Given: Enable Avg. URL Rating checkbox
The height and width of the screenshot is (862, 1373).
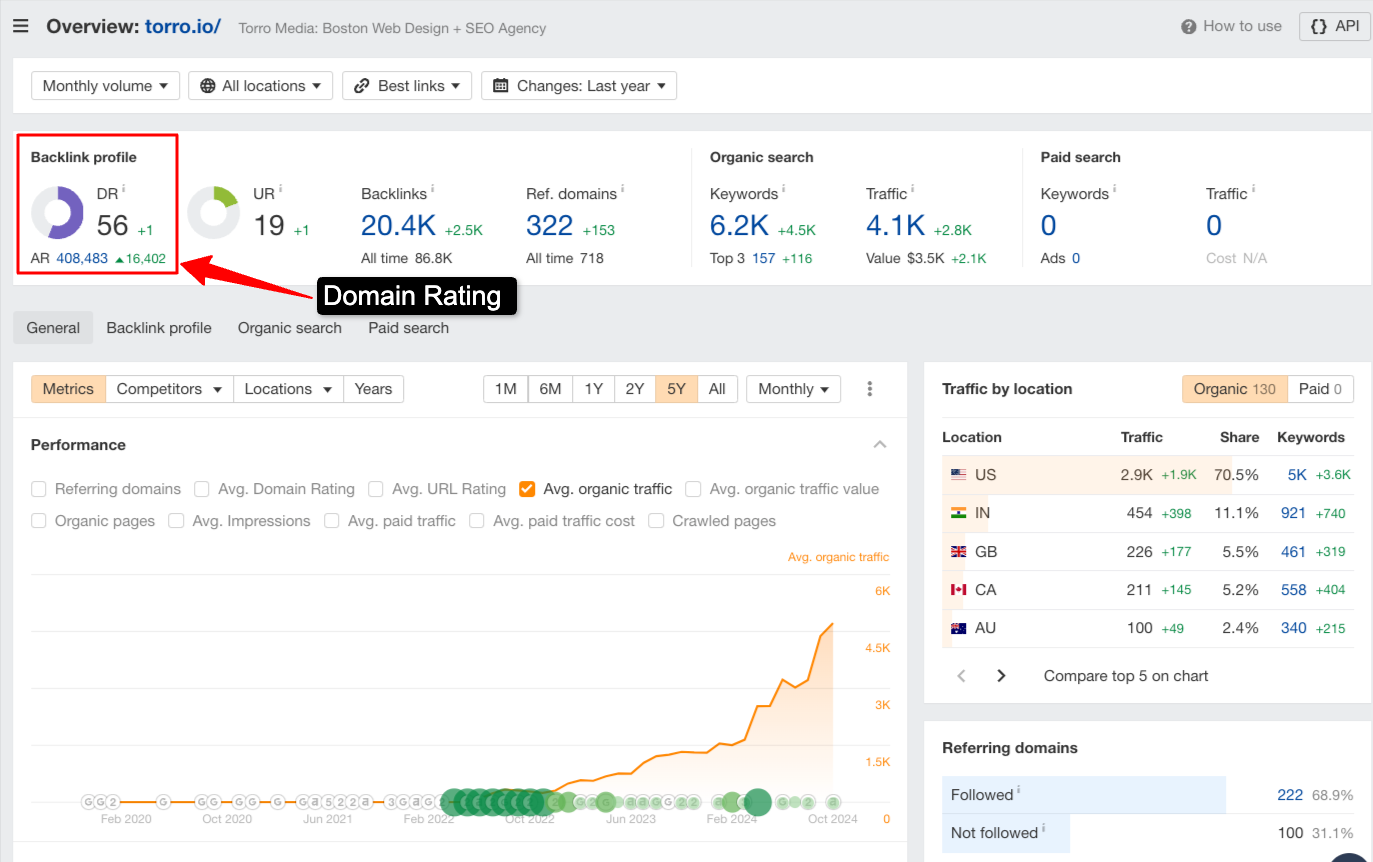Looking at the screenshot, I should pyautogui.click(x=376, y=489).
